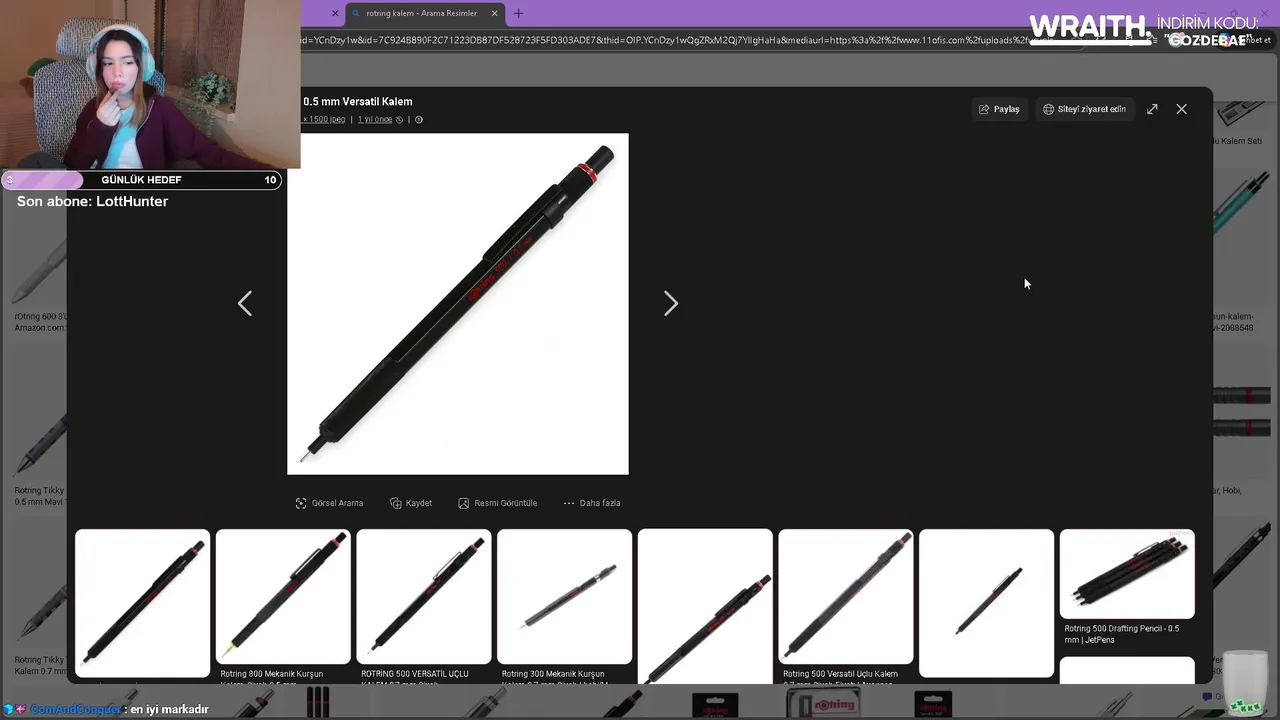Open a new browser tab

click(518, 13)
